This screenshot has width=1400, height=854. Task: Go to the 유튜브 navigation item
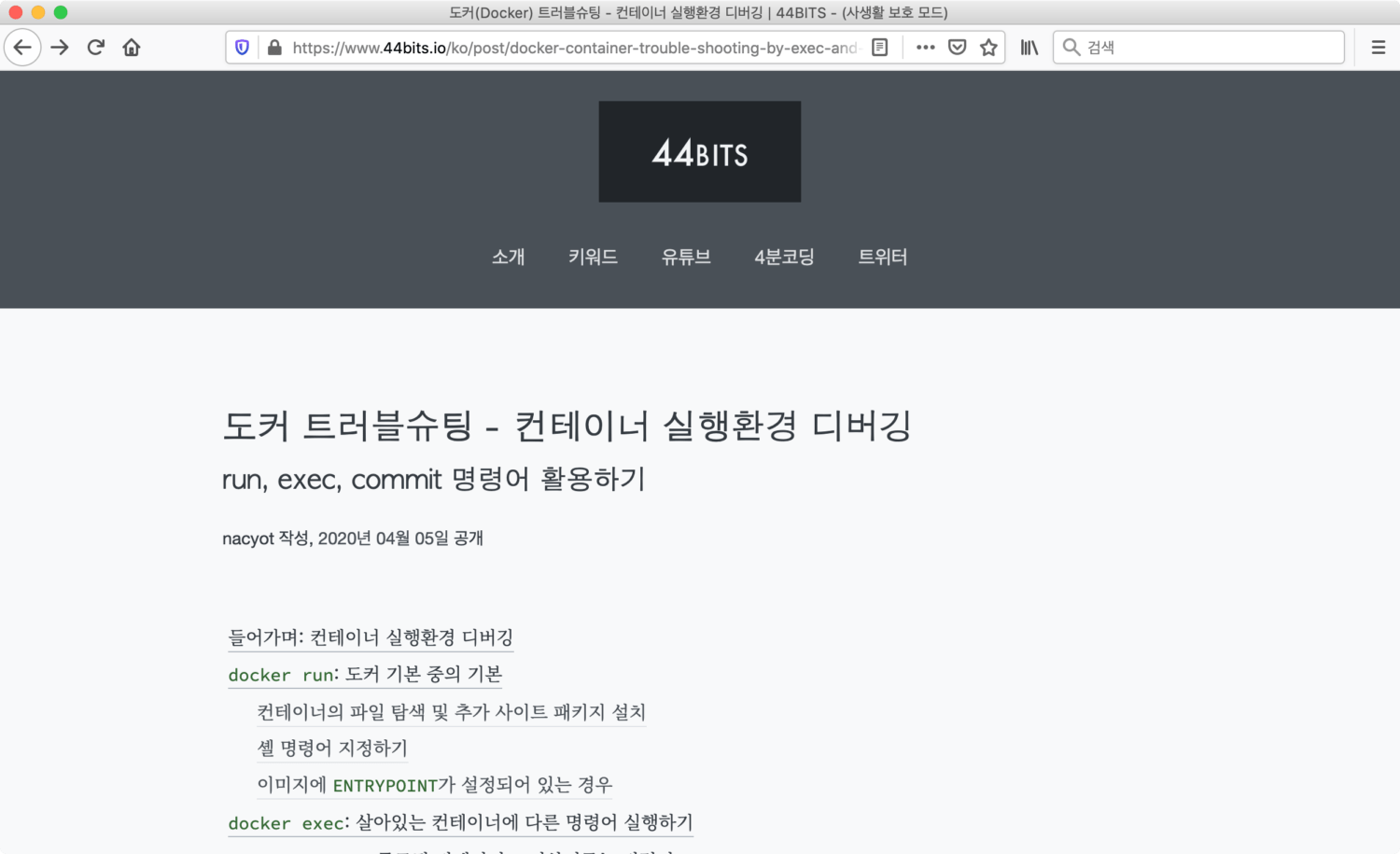point(686,257)
